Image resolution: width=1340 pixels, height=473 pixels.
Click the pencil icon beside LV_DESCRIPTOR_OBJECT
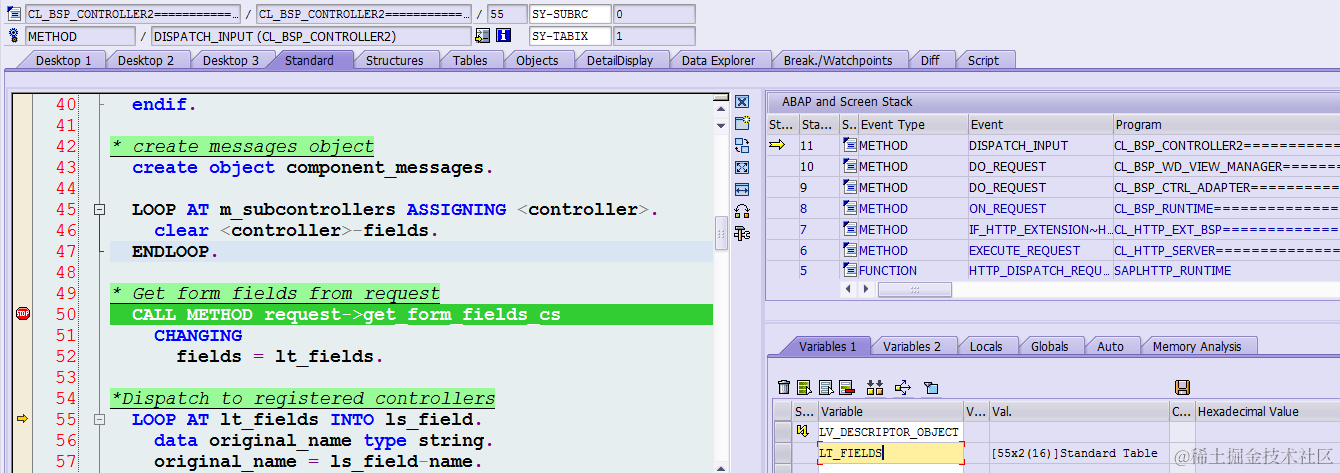coord(802,432)
